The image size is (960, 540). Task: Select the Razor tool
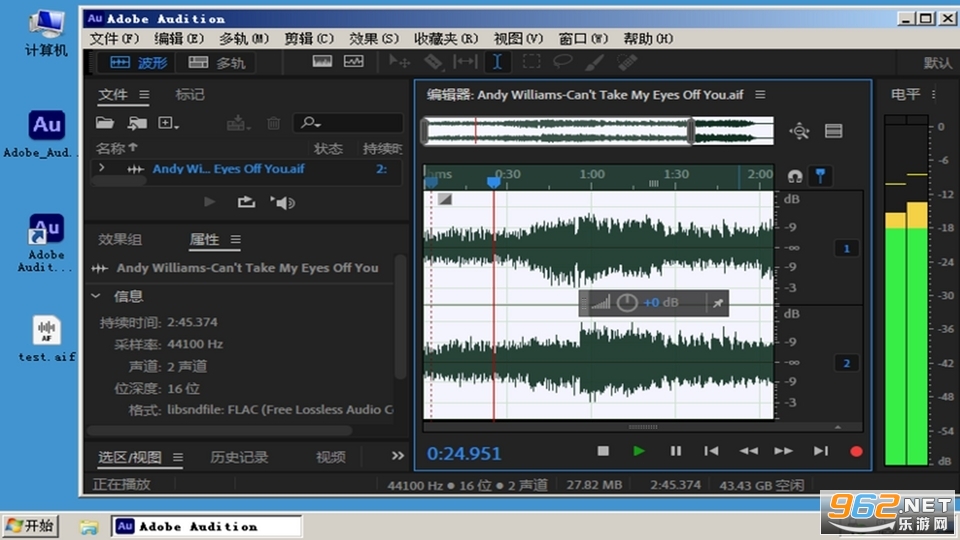point(433,62)
